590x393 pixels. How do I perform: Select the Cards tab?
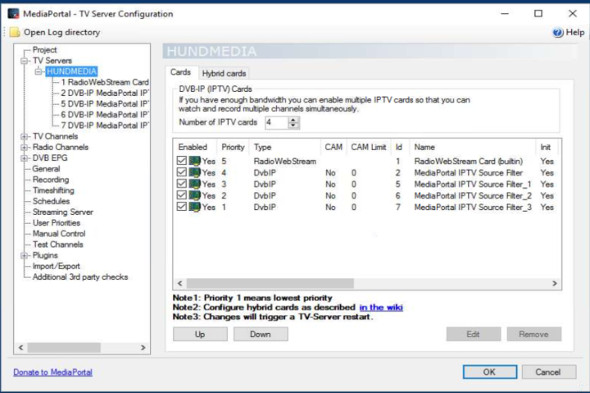181,72
